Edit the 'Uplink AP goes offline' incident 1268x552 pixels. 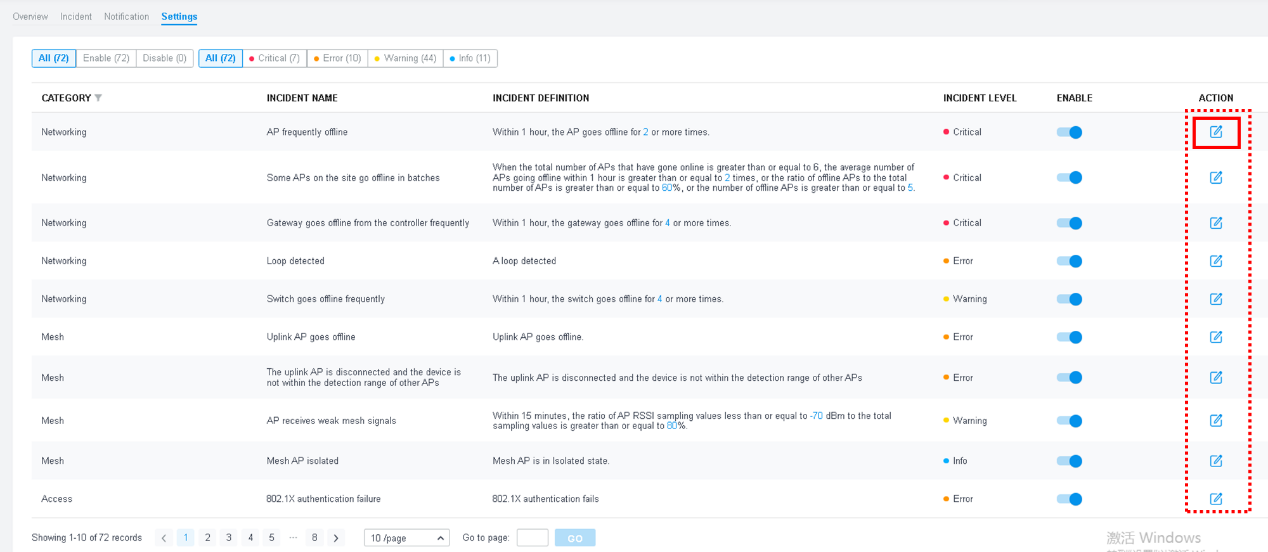(x=1216, y=337)
